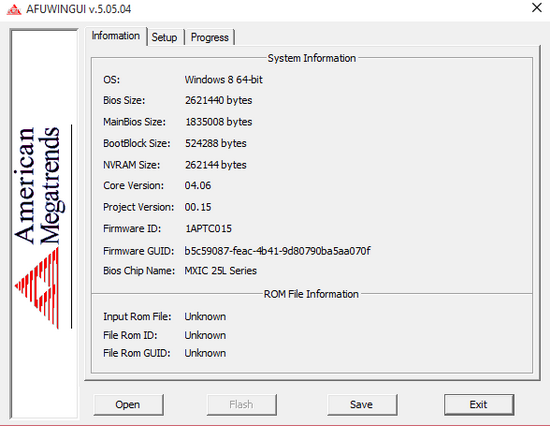Image resolution: width=550 pixels, height=426 pixels.
Task: Click the 'Project Version:' label
Action: pyautogui.click(x=139, y=207)
